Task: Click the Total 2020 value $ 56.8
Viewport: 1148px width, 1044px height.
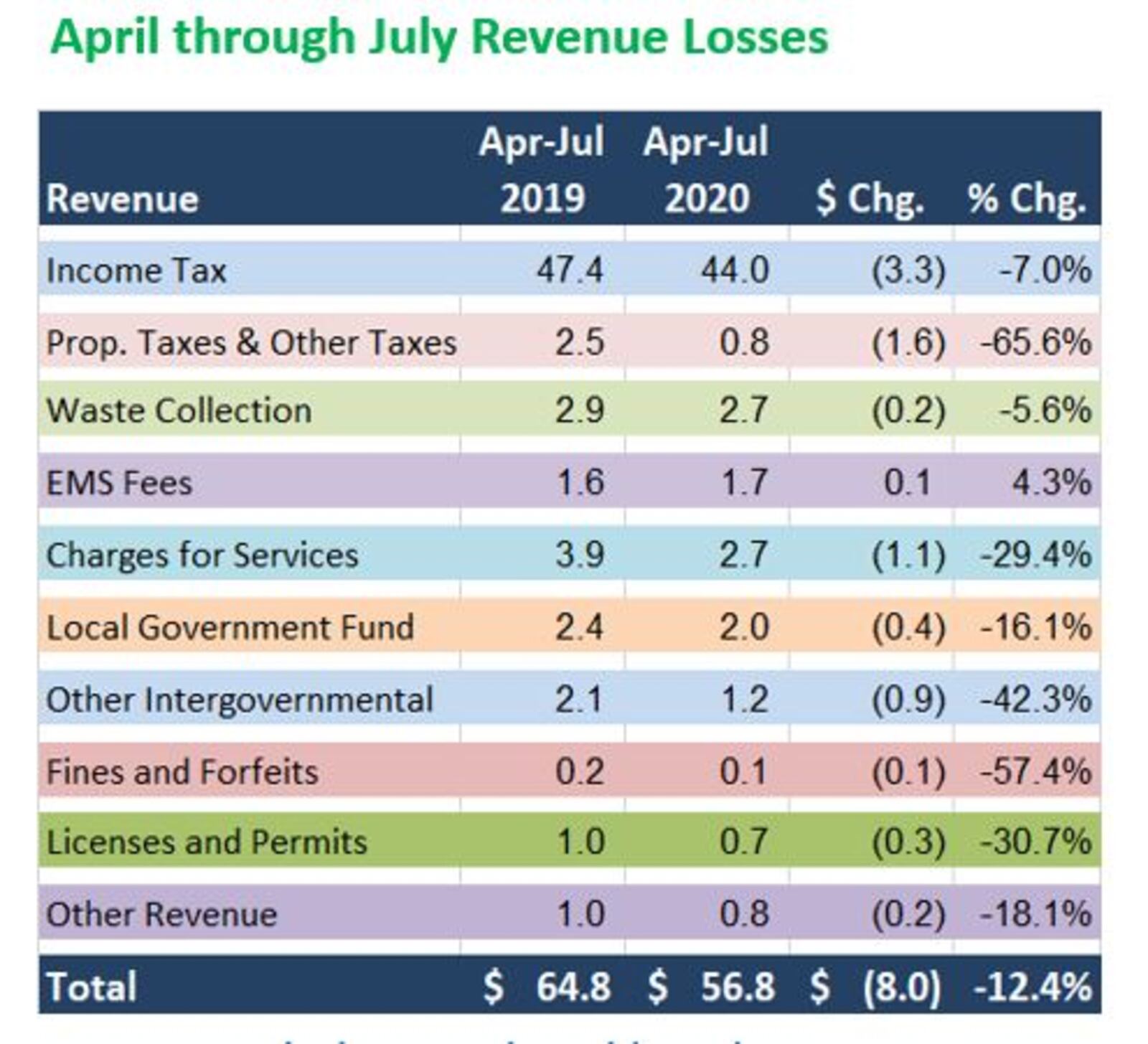Action: pyautogui.click(x=711, y=987)
